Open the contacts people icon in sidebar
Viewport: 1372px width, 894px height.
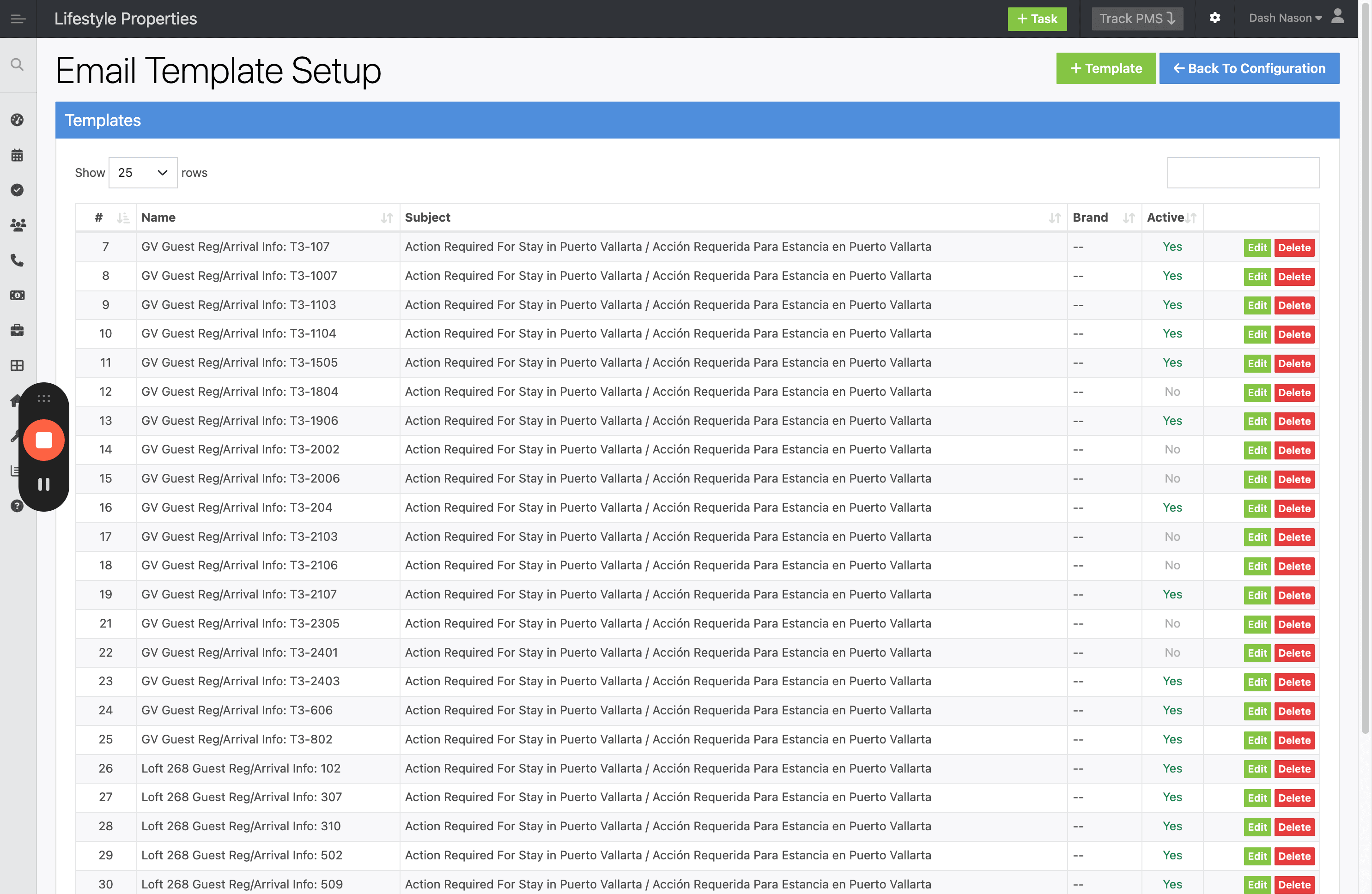click(17, 225)
